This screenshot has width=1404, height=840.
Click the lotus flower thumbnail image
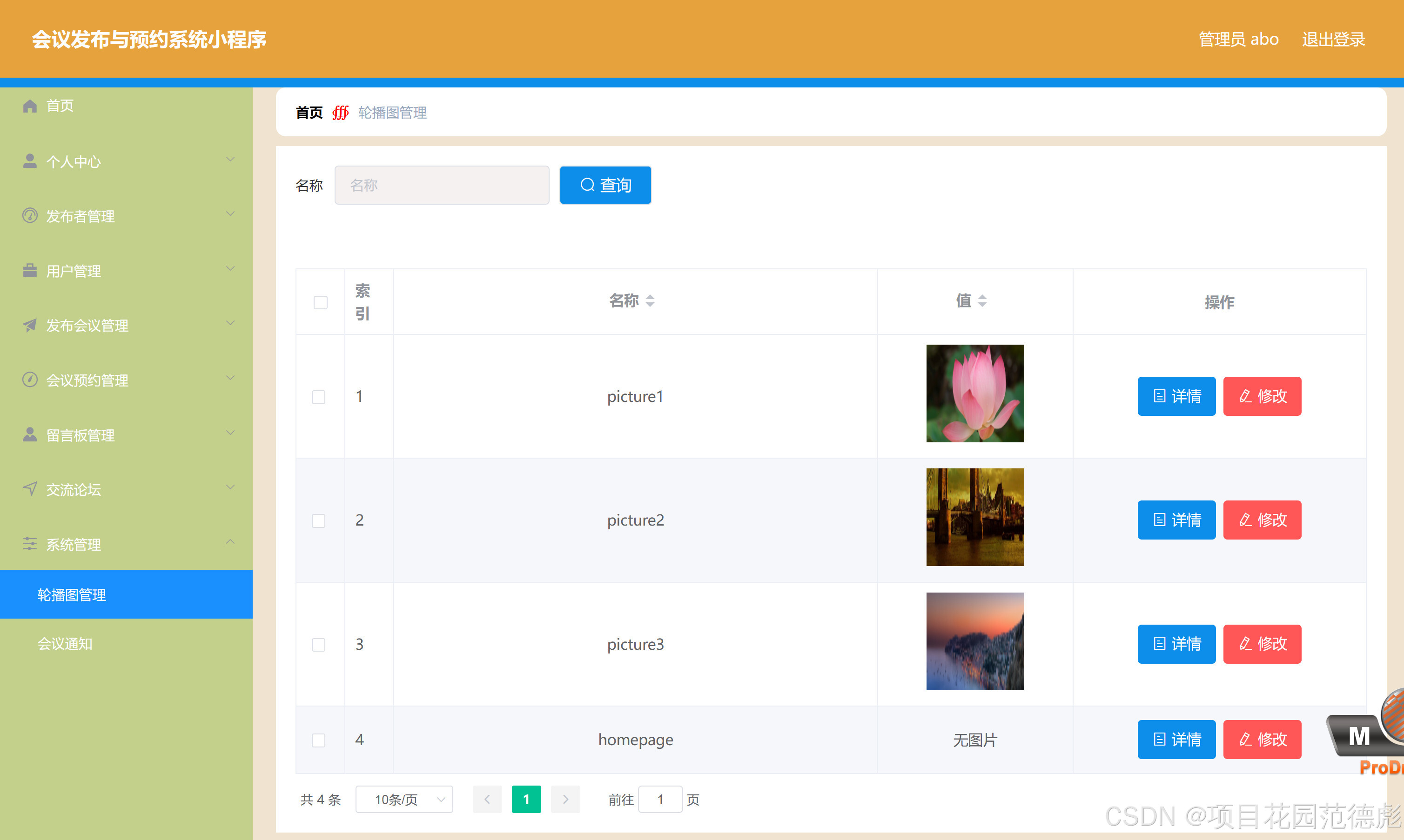(x=974, y=393)
